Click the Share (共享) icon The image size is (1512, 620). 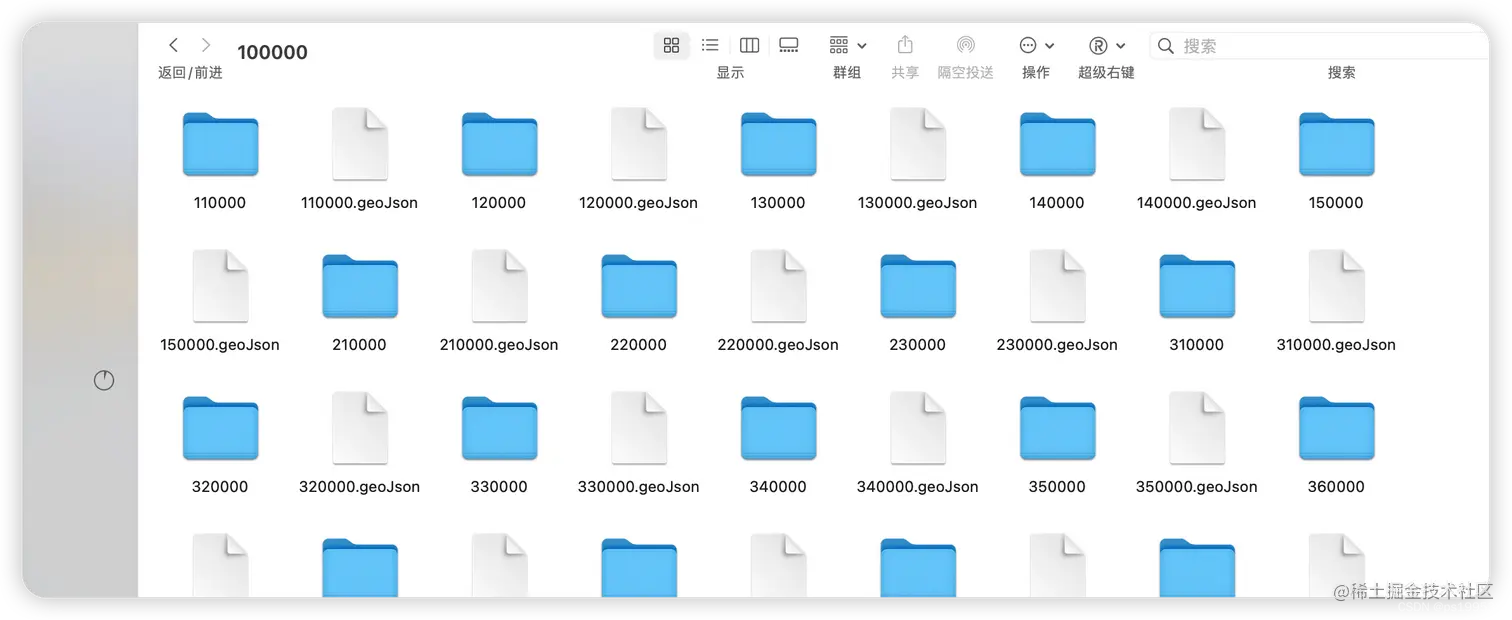[905, 45]
